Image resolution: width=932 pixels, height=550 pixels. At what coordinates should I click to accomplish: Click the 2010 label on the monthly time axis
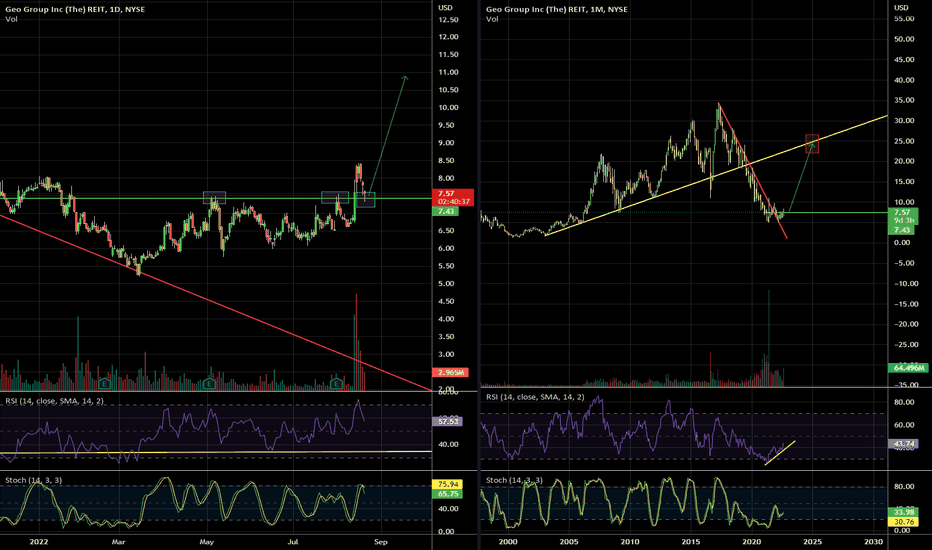point(630,542)
